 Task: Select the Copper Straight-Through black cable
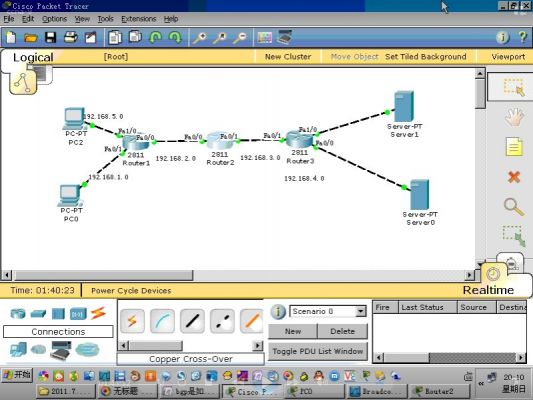[192, 321]
